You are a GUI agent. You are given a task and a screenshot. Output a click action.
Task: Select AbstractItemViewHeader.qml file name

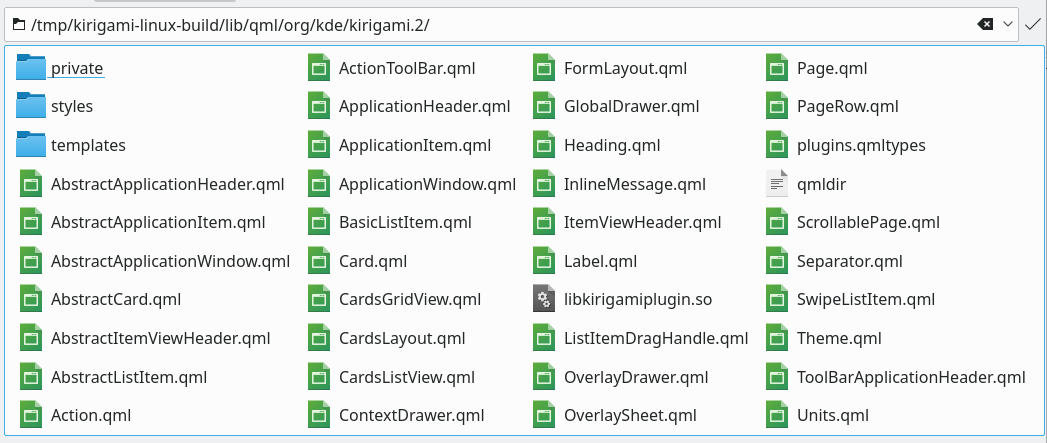160,338
